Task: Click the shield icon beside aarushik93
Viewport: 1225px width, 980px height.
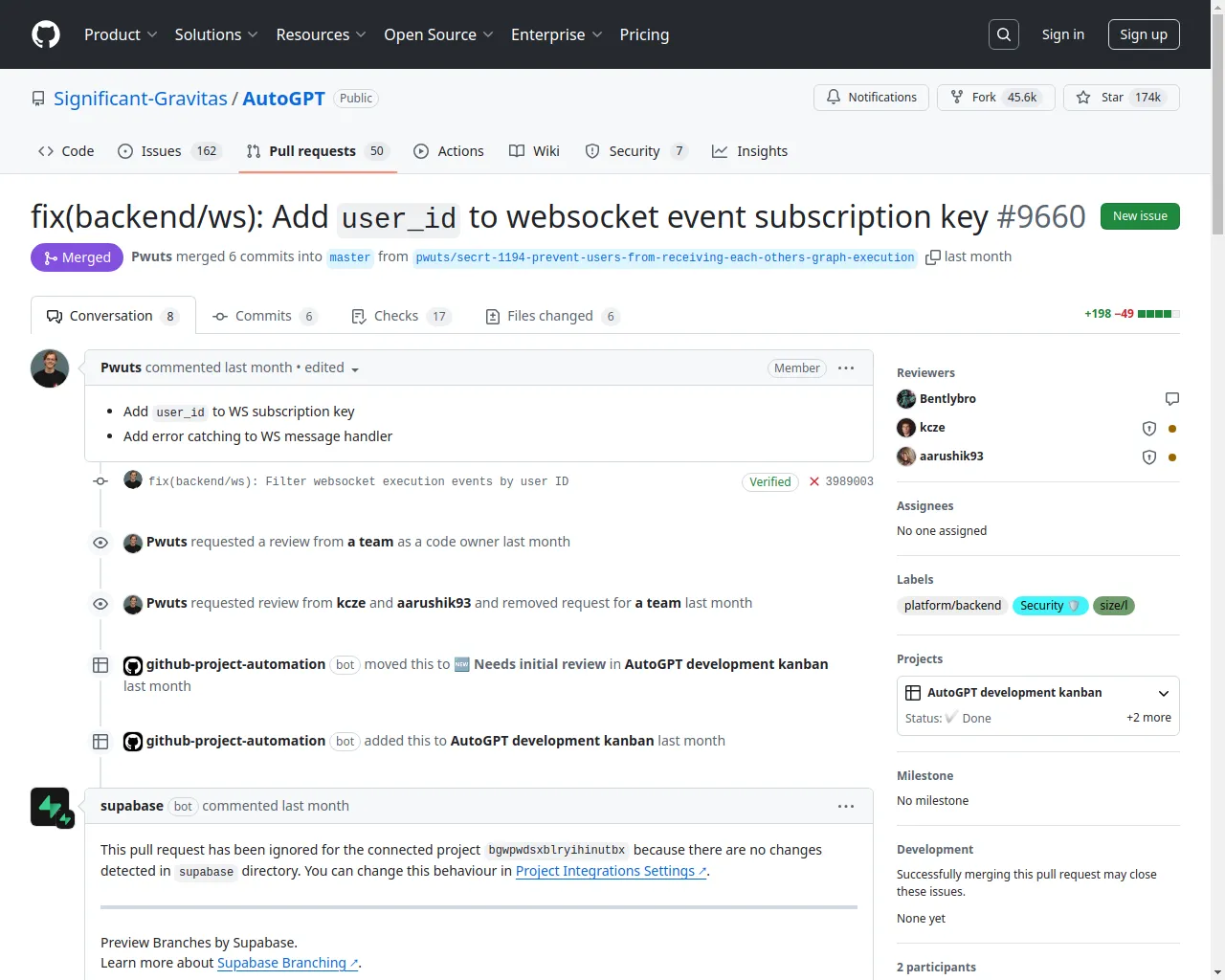Action: coord(1149,457)
